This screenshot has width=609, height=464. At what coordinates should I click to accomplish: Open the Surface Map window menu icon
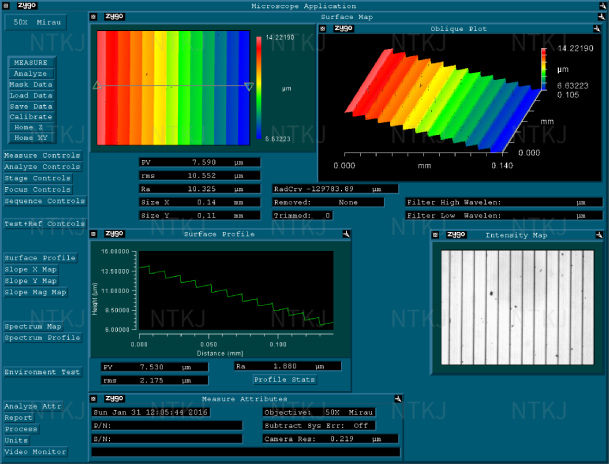pos(93,17)
